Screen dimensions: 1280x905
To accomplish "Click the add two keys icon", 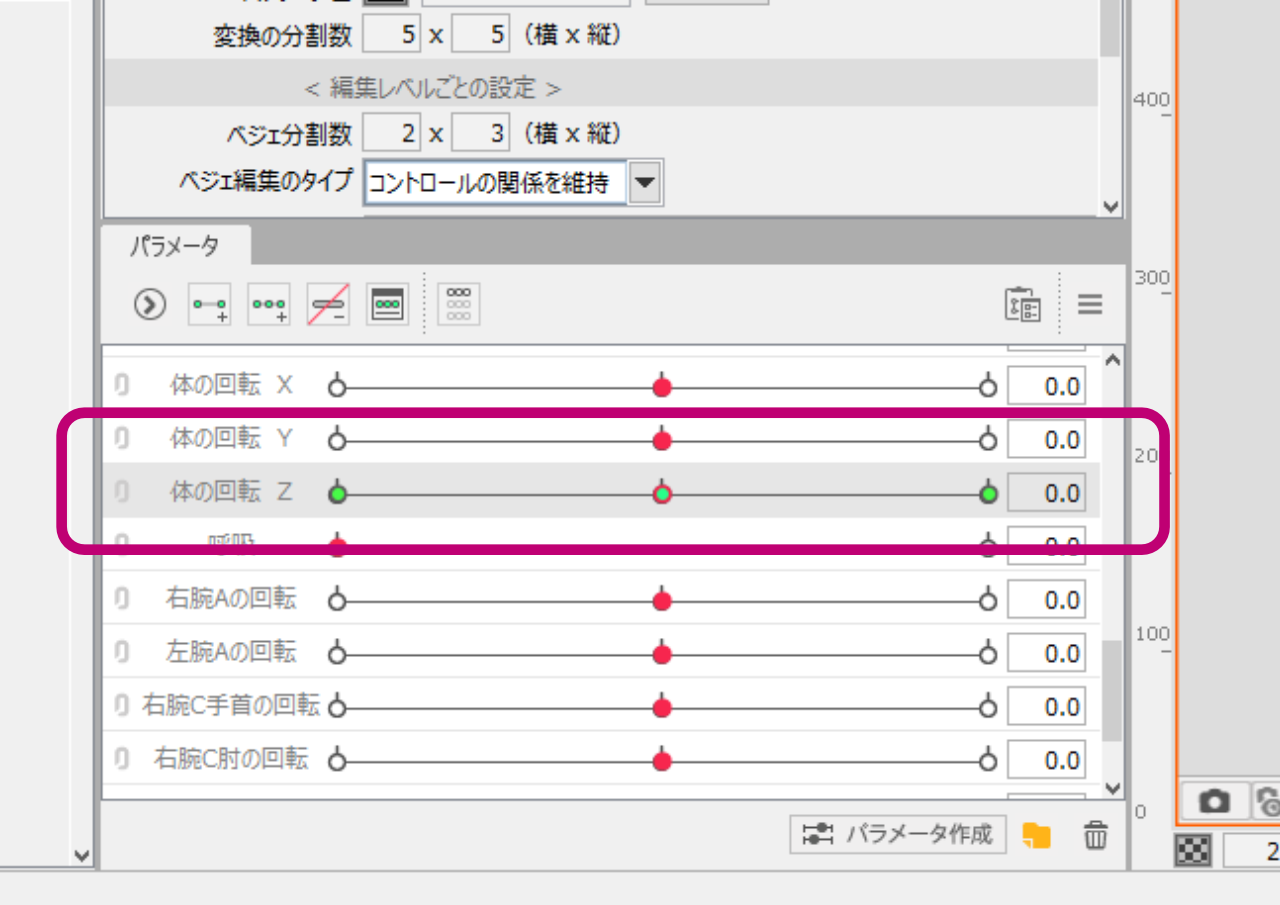I will (209, 305).
